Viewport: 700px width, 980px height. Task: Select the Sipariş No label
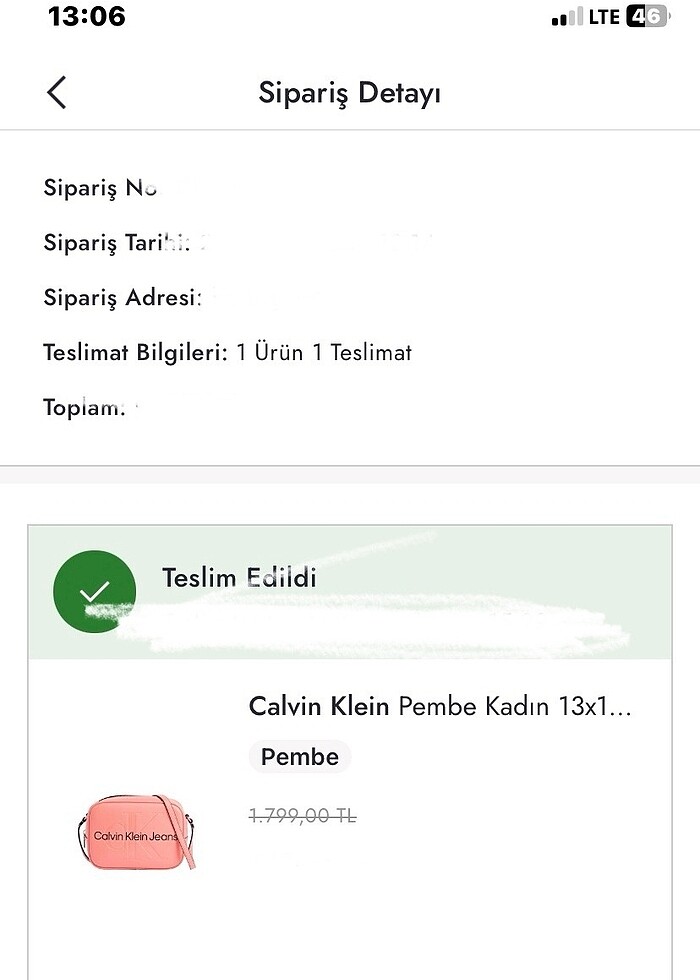100,188
